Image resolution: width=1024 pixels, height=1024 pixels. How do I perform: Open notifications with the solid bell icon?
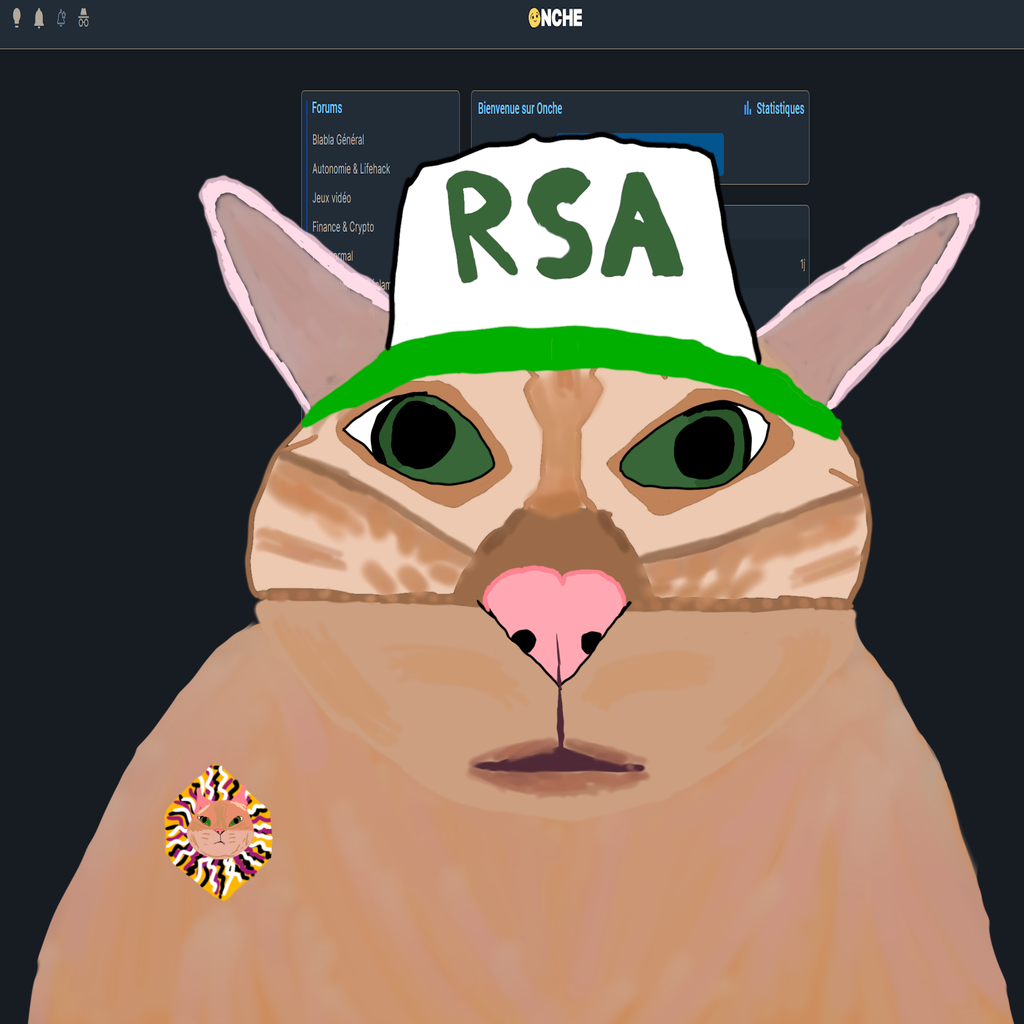point(39,18)
